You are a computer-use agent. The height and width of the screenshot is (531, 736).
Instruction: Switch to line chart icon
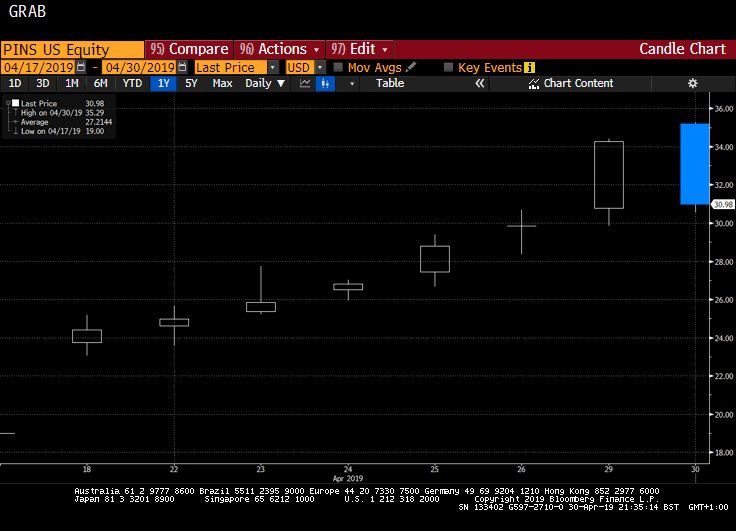[305, 84]
